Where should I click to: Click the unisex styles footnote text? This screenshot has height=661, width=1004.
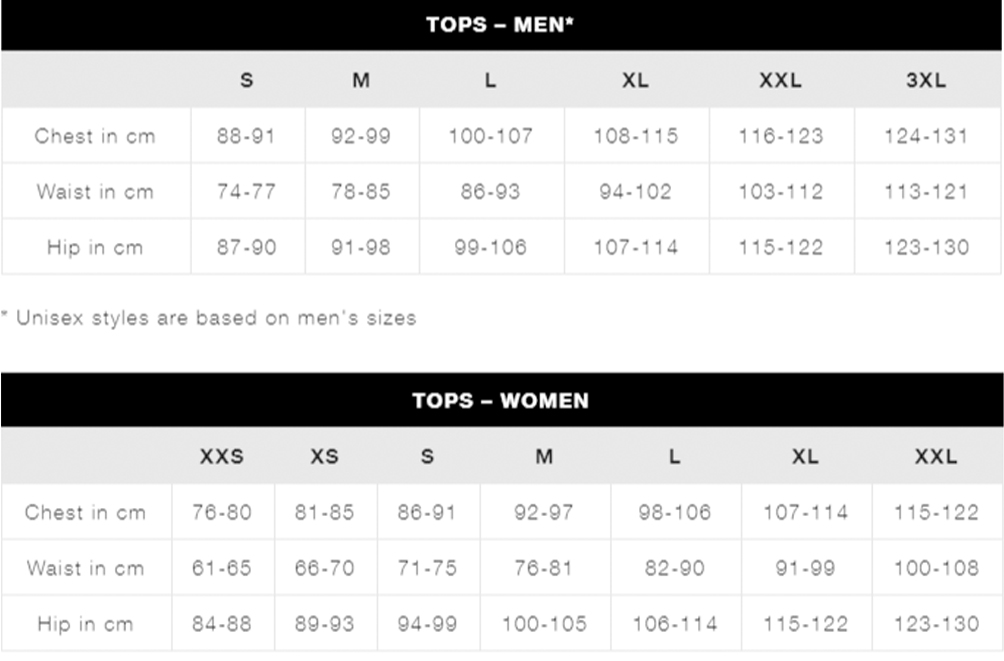209,318
